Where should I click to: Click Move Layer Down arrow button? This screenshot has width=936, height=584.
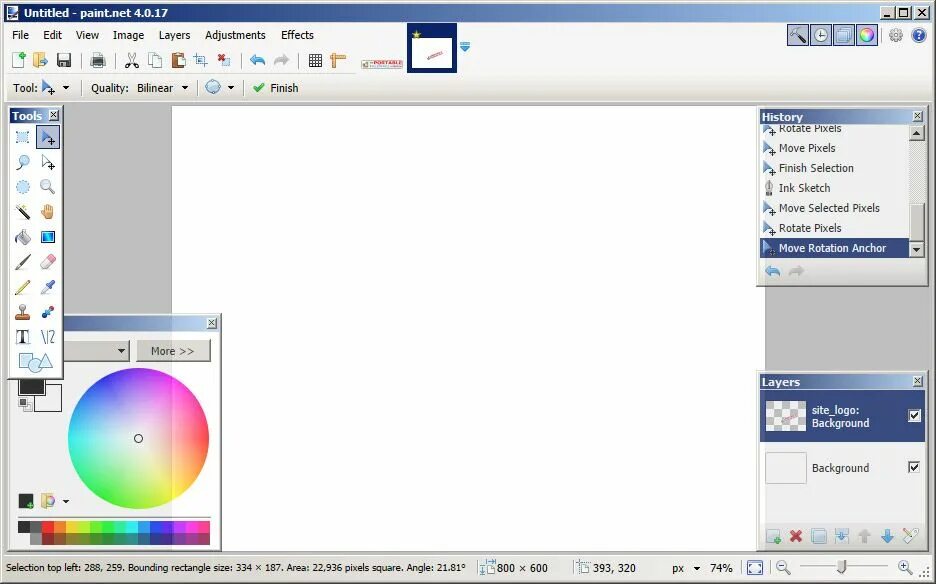(888, 536)
